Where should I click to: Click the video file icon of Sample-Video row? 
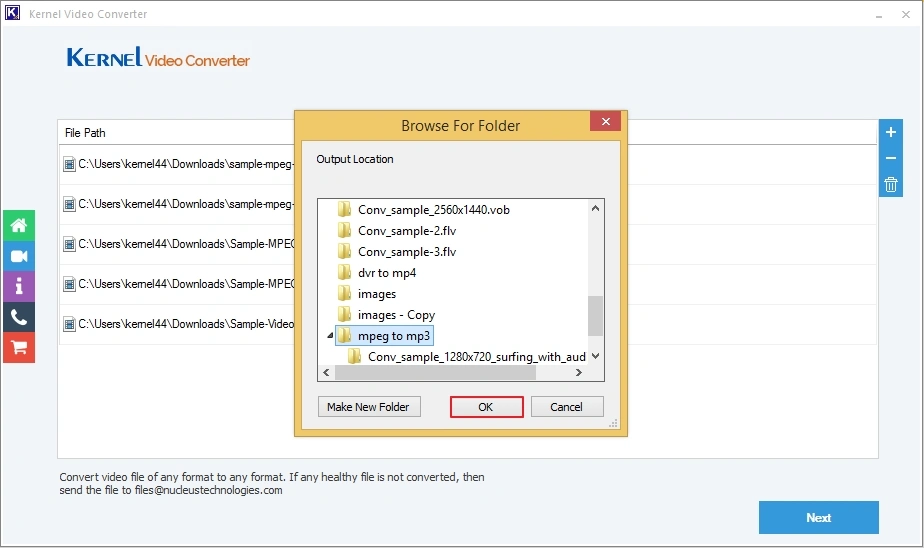[70, 324]
